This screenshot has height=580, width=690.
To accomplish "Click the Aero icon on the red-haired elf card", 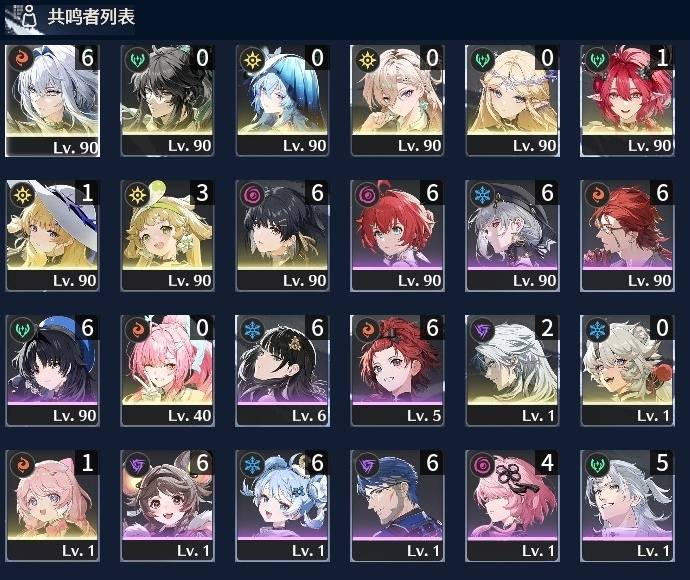I will tap(597, 59).
